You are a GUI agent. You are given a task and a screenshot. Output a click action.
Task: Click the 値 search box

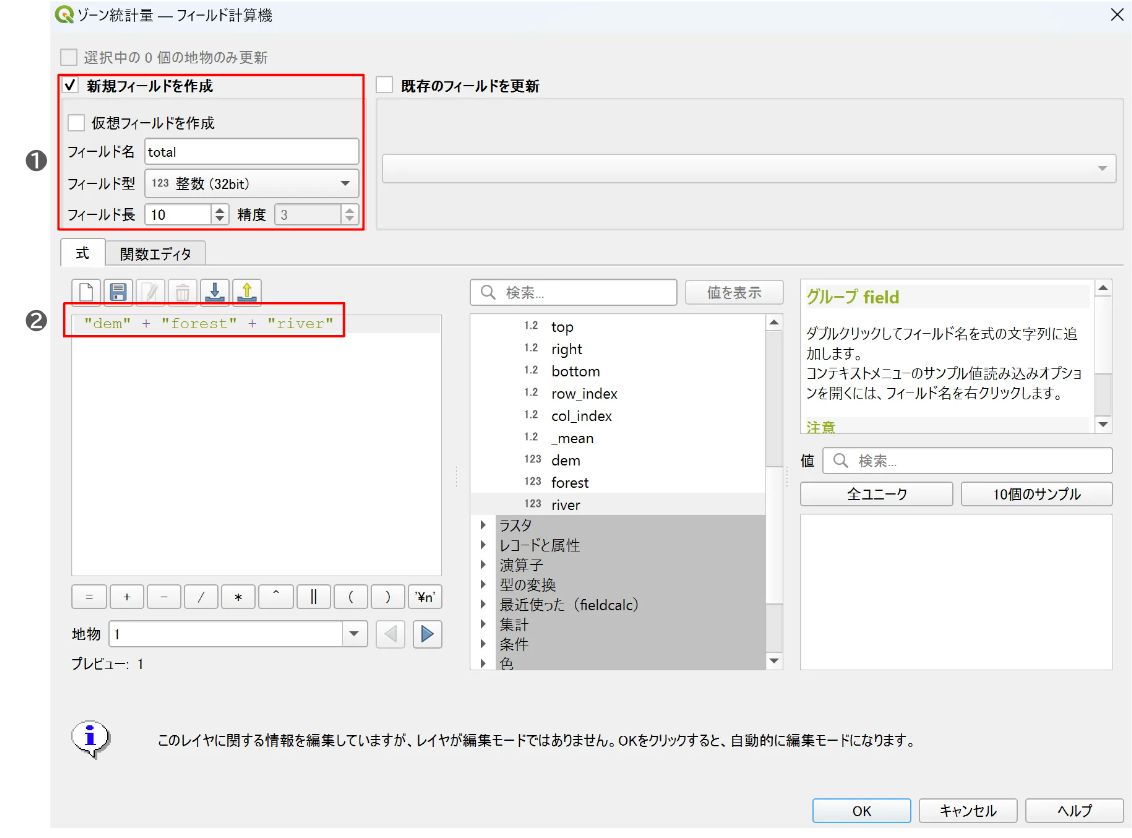[x=967, y=461]
